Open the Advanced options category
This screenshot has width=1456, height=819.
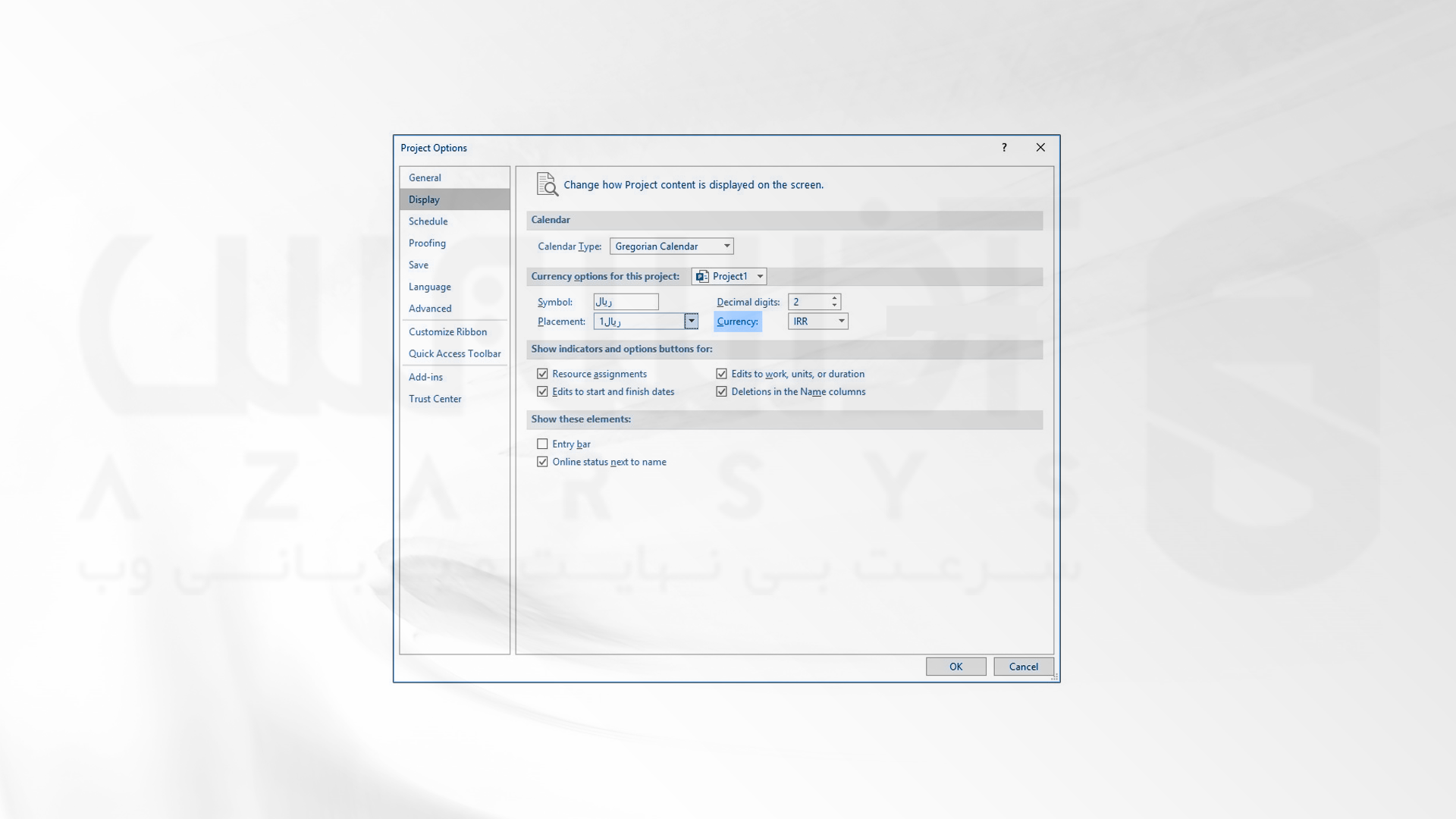[454, 309]
